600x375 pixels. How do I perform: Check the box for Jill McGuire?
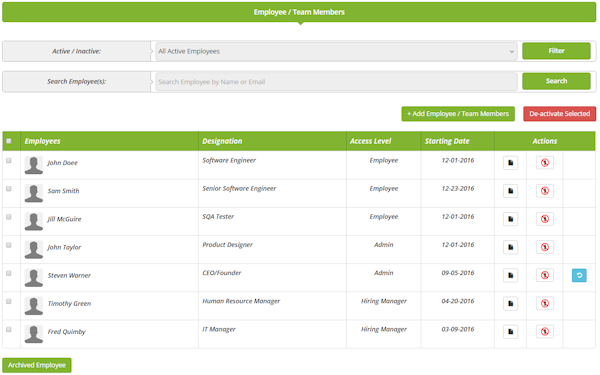[x=9, y=217]
